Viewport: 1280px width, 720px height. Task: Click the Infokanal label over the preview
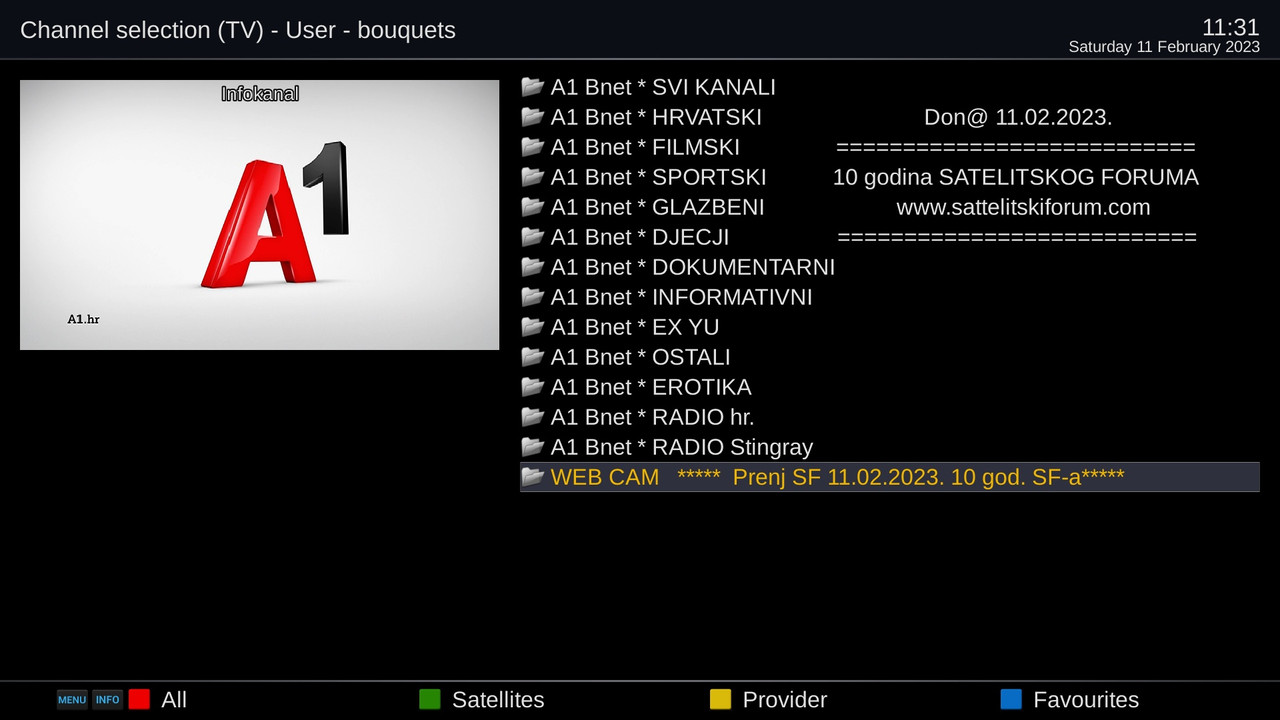(x=260, y=94)
